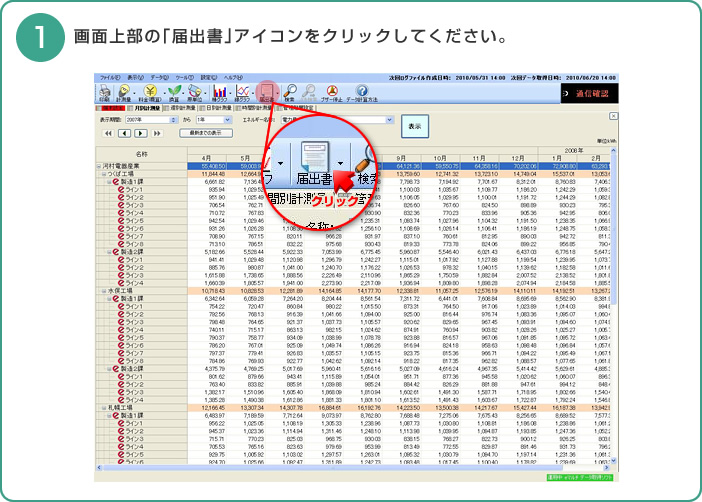Switch to the 週別計測量 tab
The image size is (702, 502).
(x=180, y=108)
